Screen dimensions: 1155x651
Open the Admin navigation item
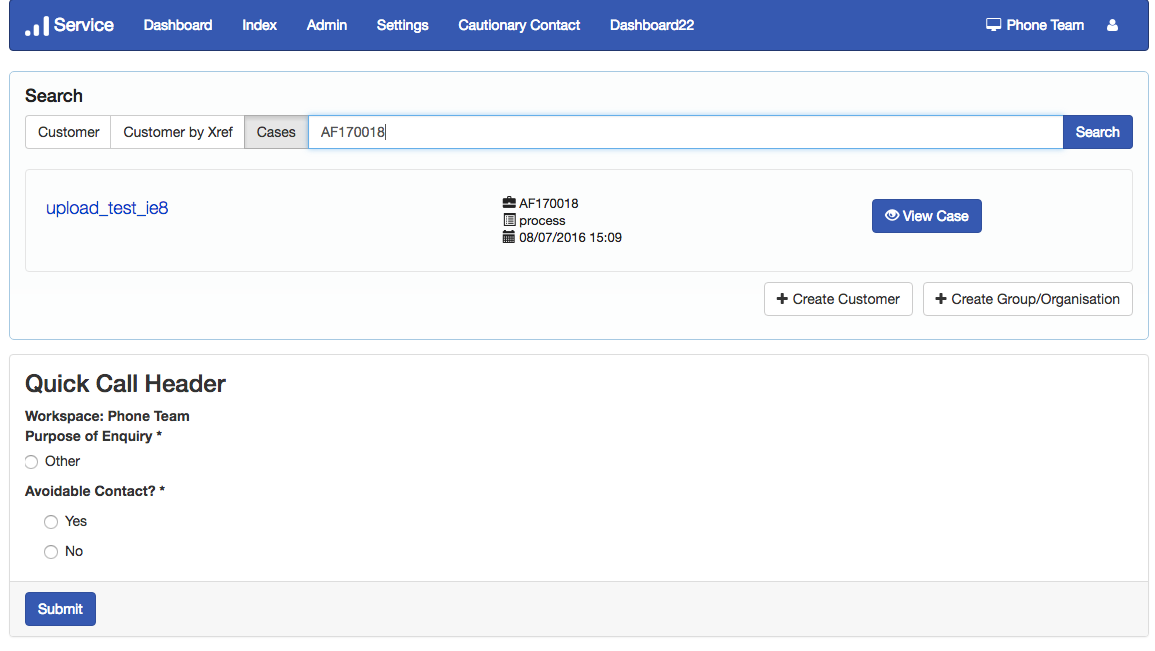point(326,25)
